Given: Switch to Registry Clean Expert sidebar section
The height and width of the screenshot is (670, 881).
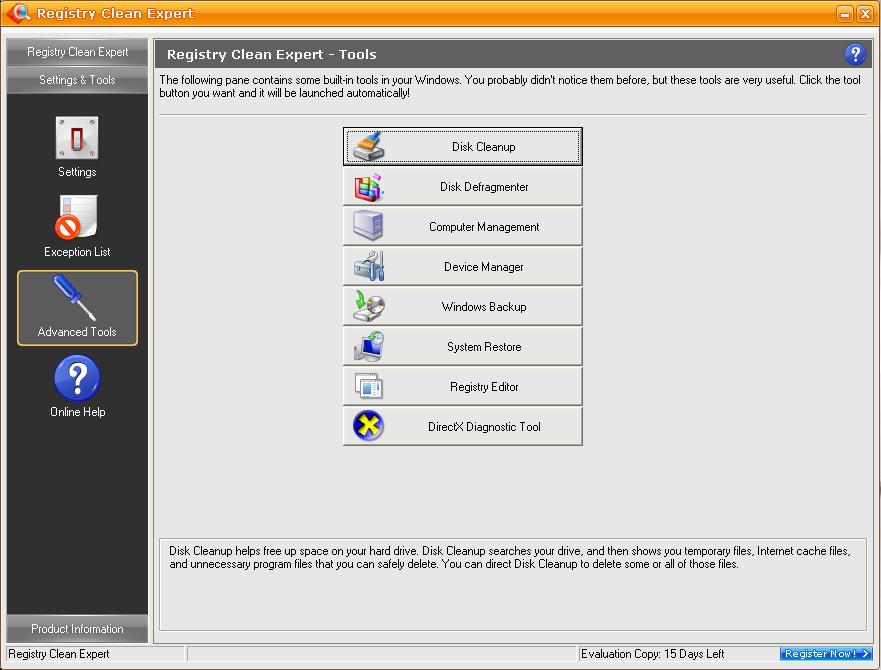Looking at the screenshot, I should (77, 52).
